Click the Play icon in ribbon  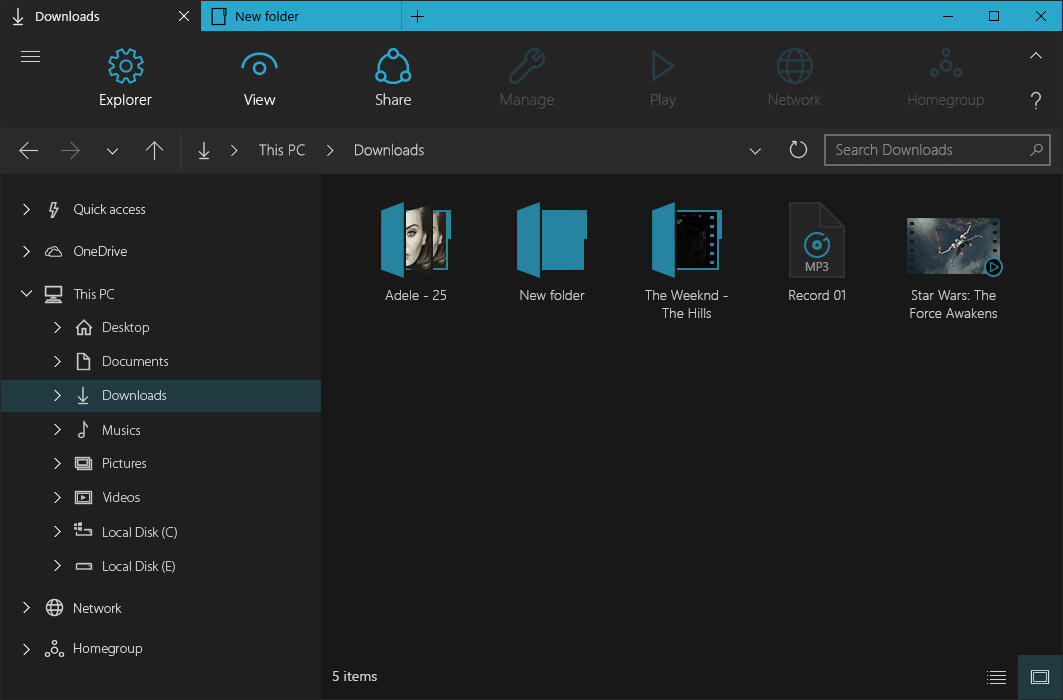(x=662, y=64)
